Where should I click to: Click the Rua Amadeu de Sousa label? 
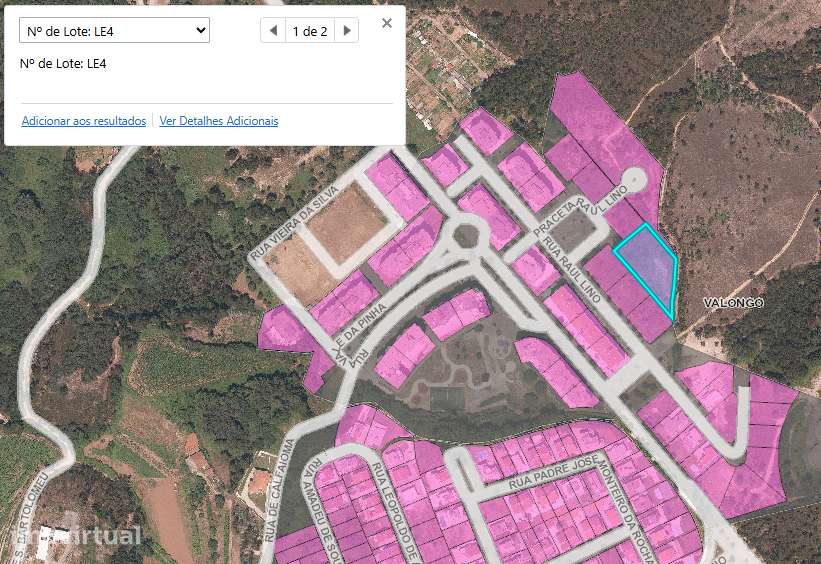[326, 513]
